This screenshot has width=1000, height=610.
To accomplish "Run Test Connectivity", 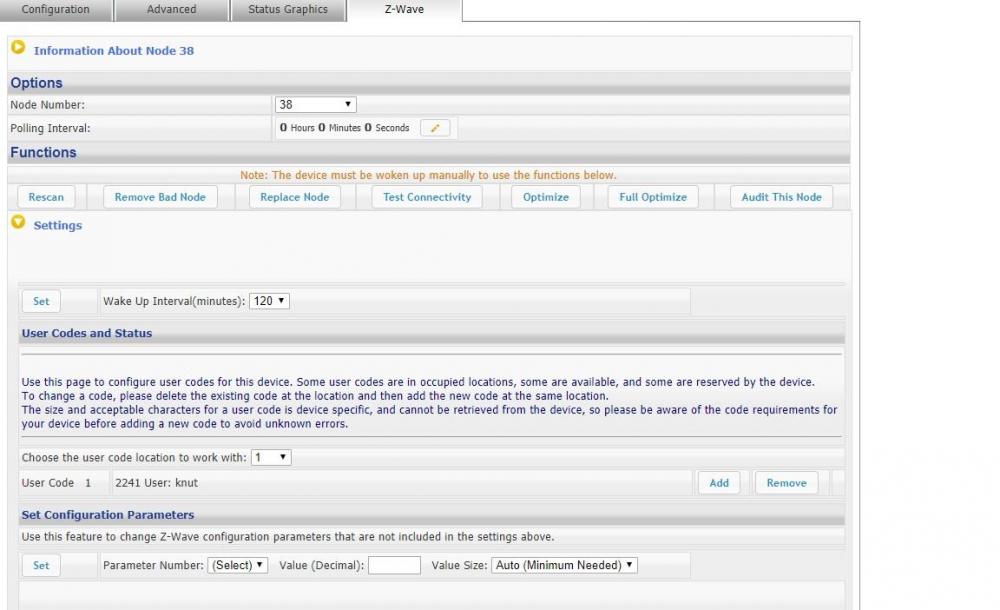I will (x=427, y=197).
